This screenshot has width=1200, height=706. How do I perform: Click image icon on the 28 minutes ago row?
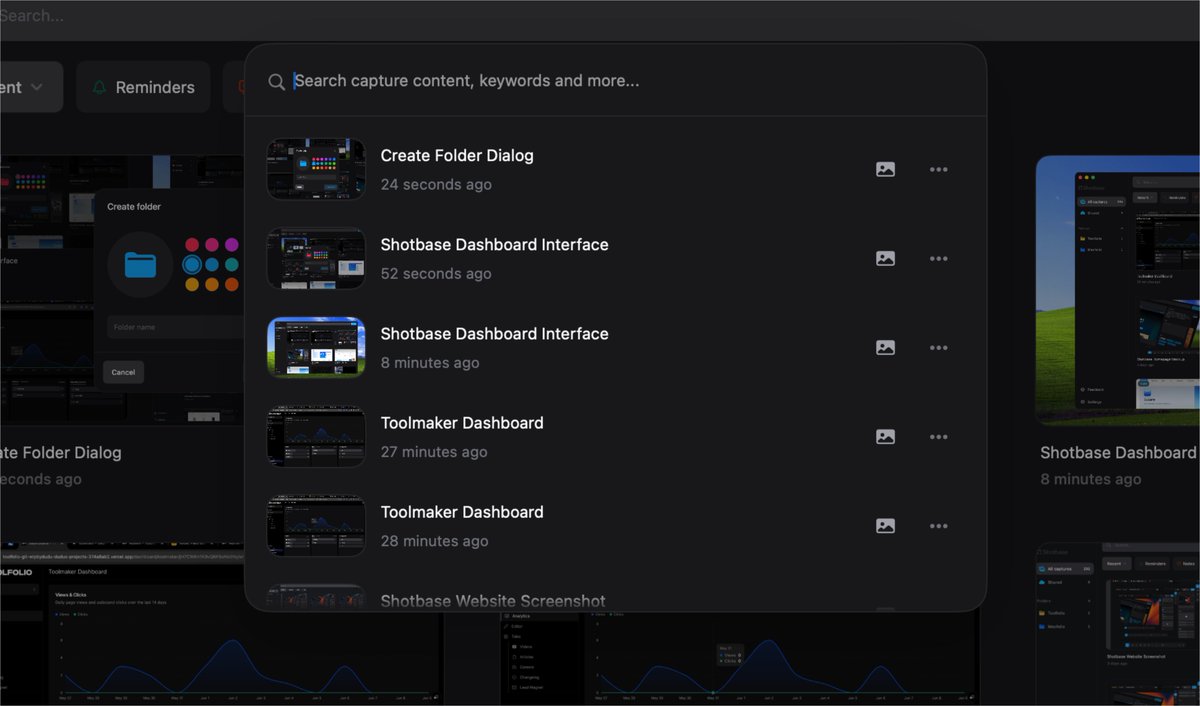[x=885, y=526]
